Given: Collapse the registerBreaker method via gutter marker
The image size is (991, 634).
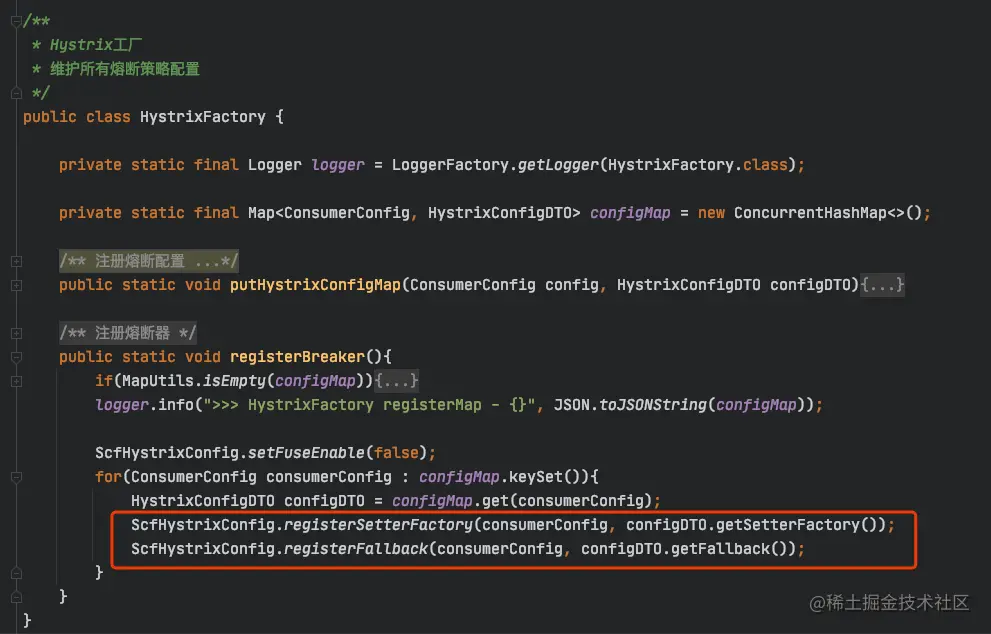Looking at the screenshot, I should click(16, 357).
